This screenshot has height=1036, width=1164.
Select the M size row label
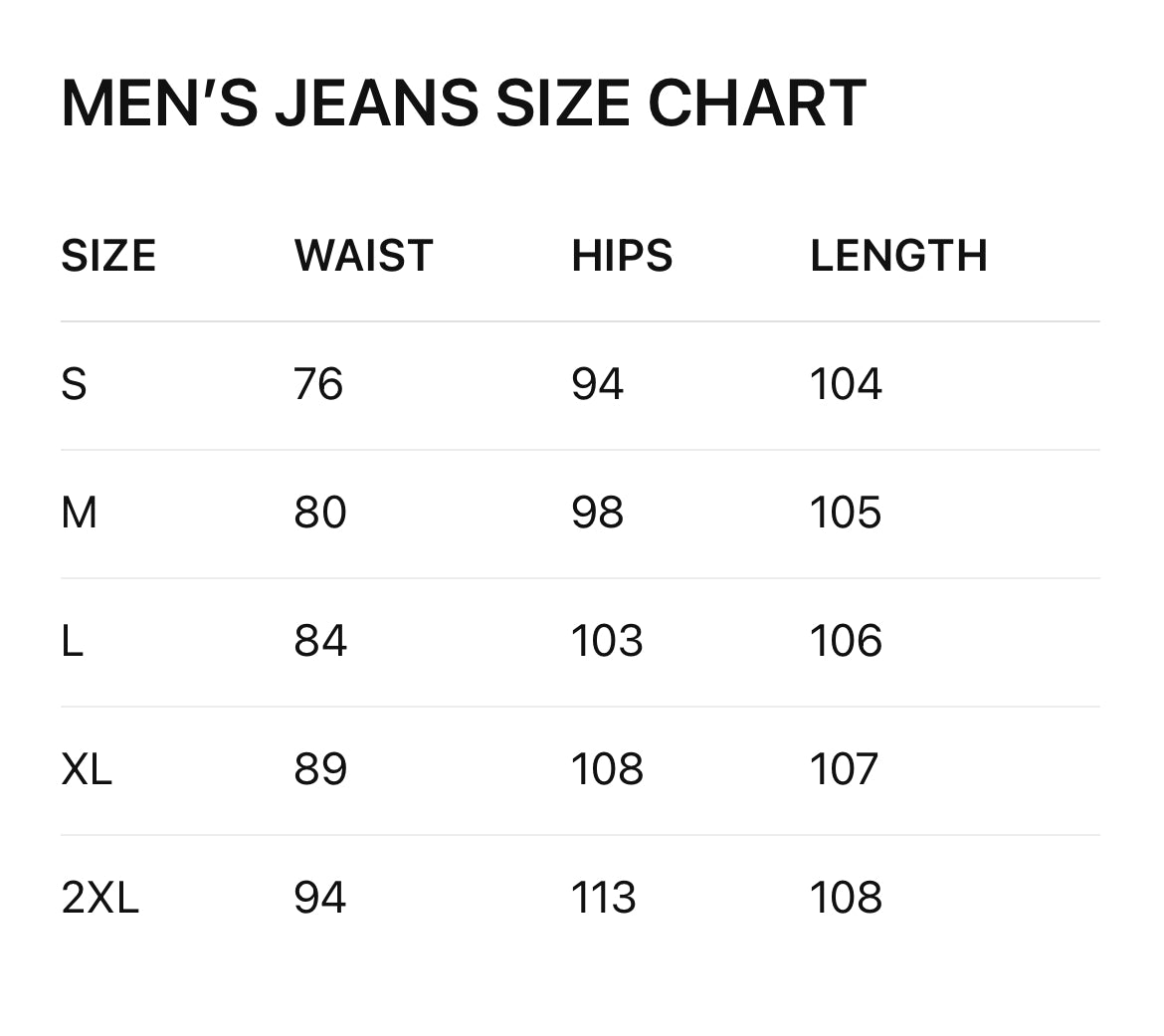pyautogui.click(x=80, y=513)
